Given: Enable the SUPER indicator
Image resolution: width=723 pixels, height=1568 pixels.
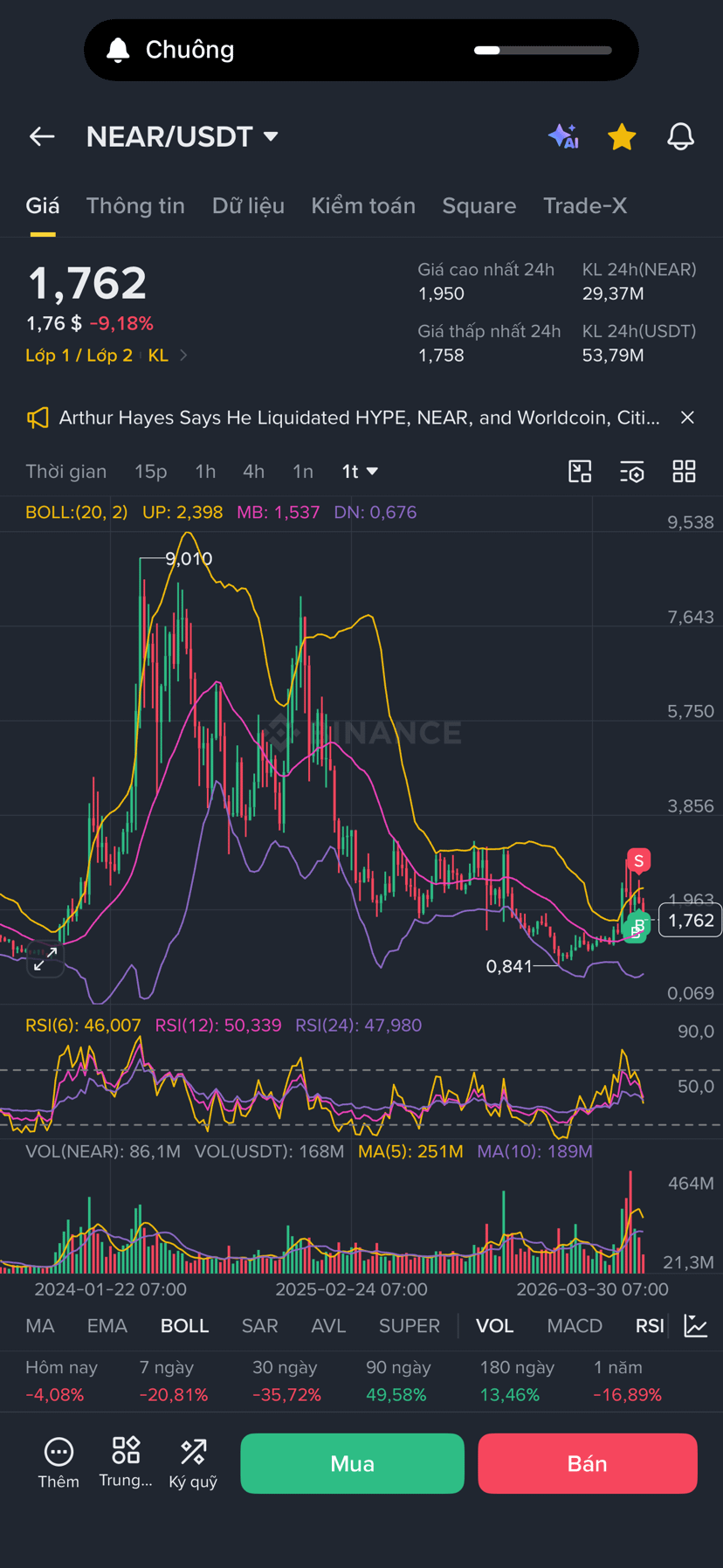Looking at the screenshot, I should (x=409, y=1326).
